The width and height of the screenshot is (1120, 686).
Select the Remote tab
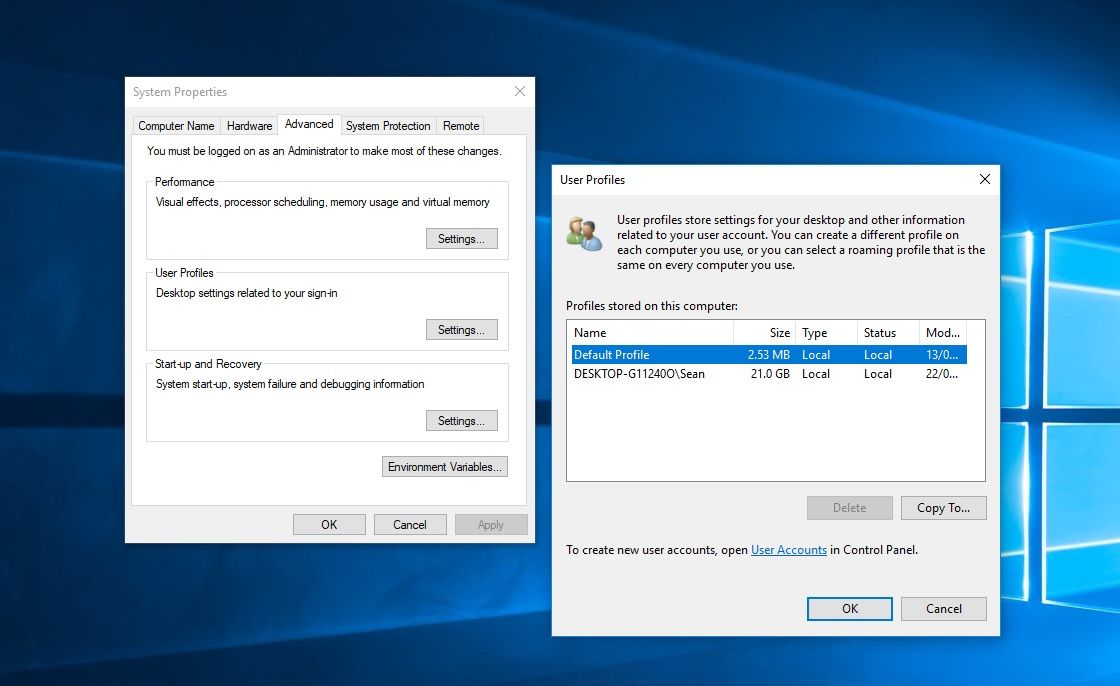click(x=460, y=125)
